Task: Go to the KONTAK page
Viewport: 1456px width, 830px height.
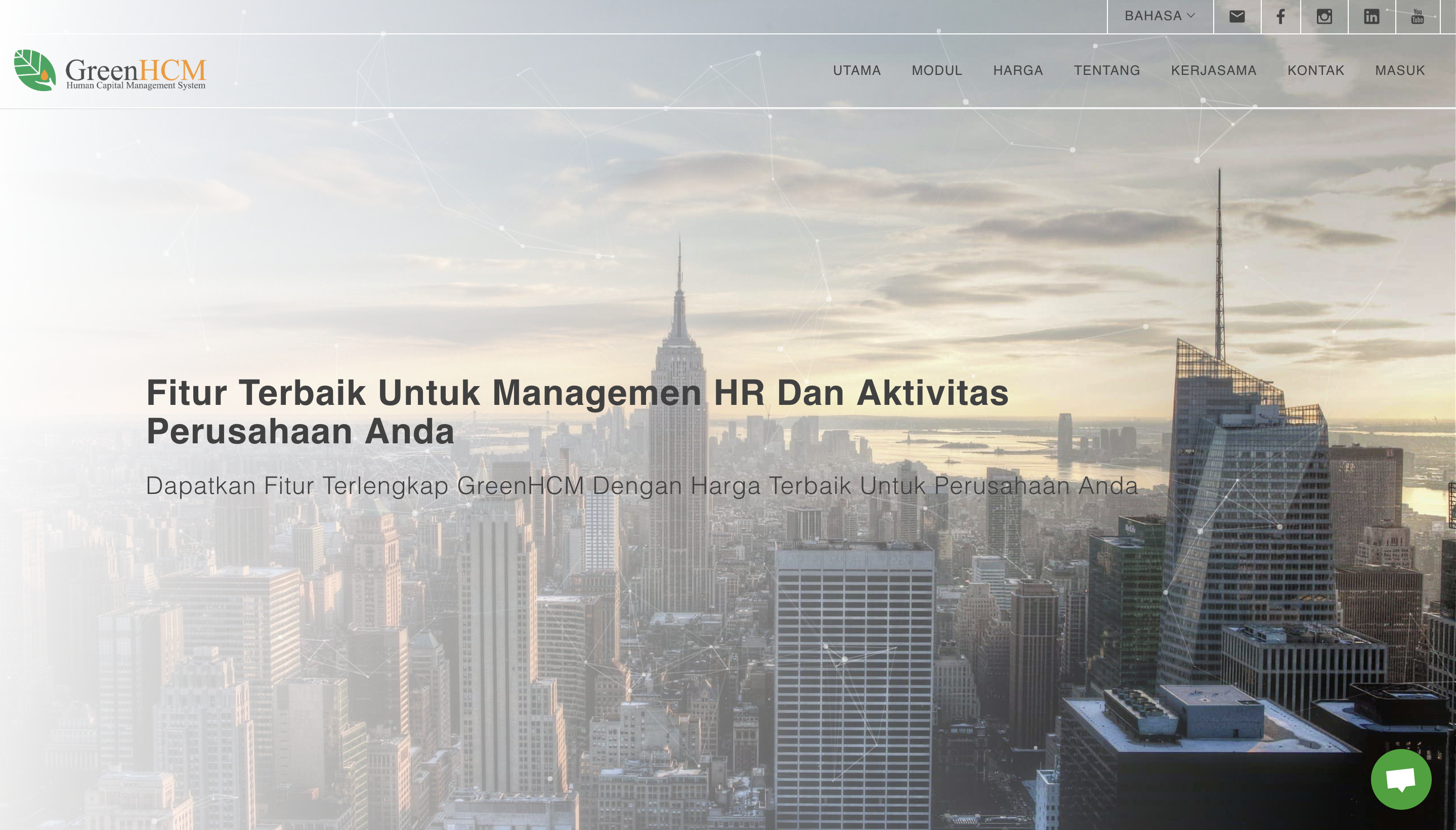Action: coord(1315,71)
